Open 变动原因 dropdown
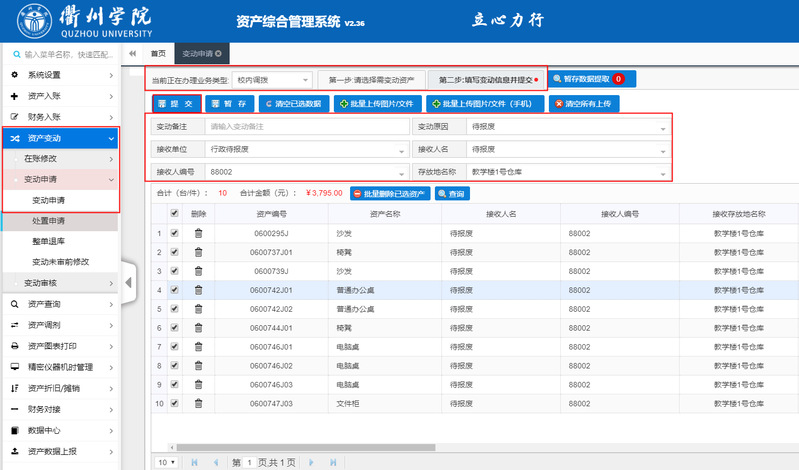Image resolution: width=799 pixels, height=470 pixels. (x=568, y=126)
